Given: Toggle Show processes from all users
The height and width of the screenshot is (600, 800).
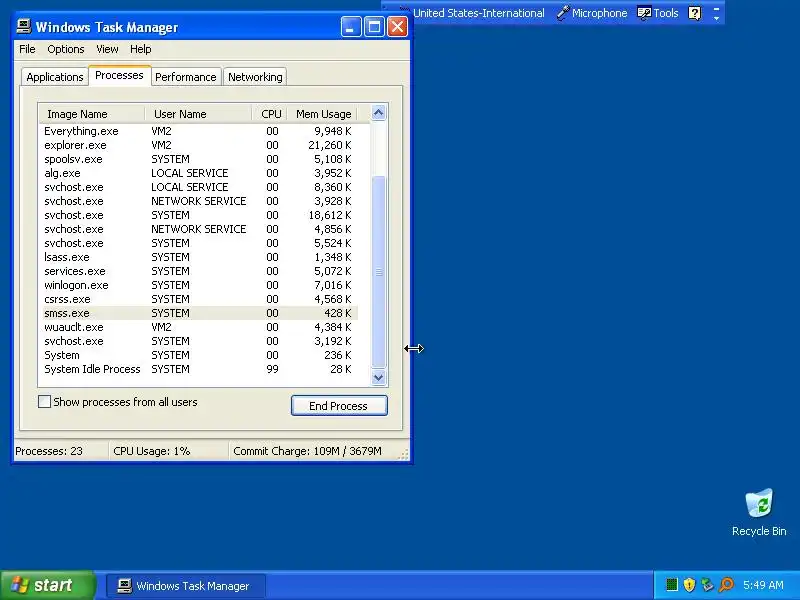Looking at the screenshot, I should tap(44, 402).
